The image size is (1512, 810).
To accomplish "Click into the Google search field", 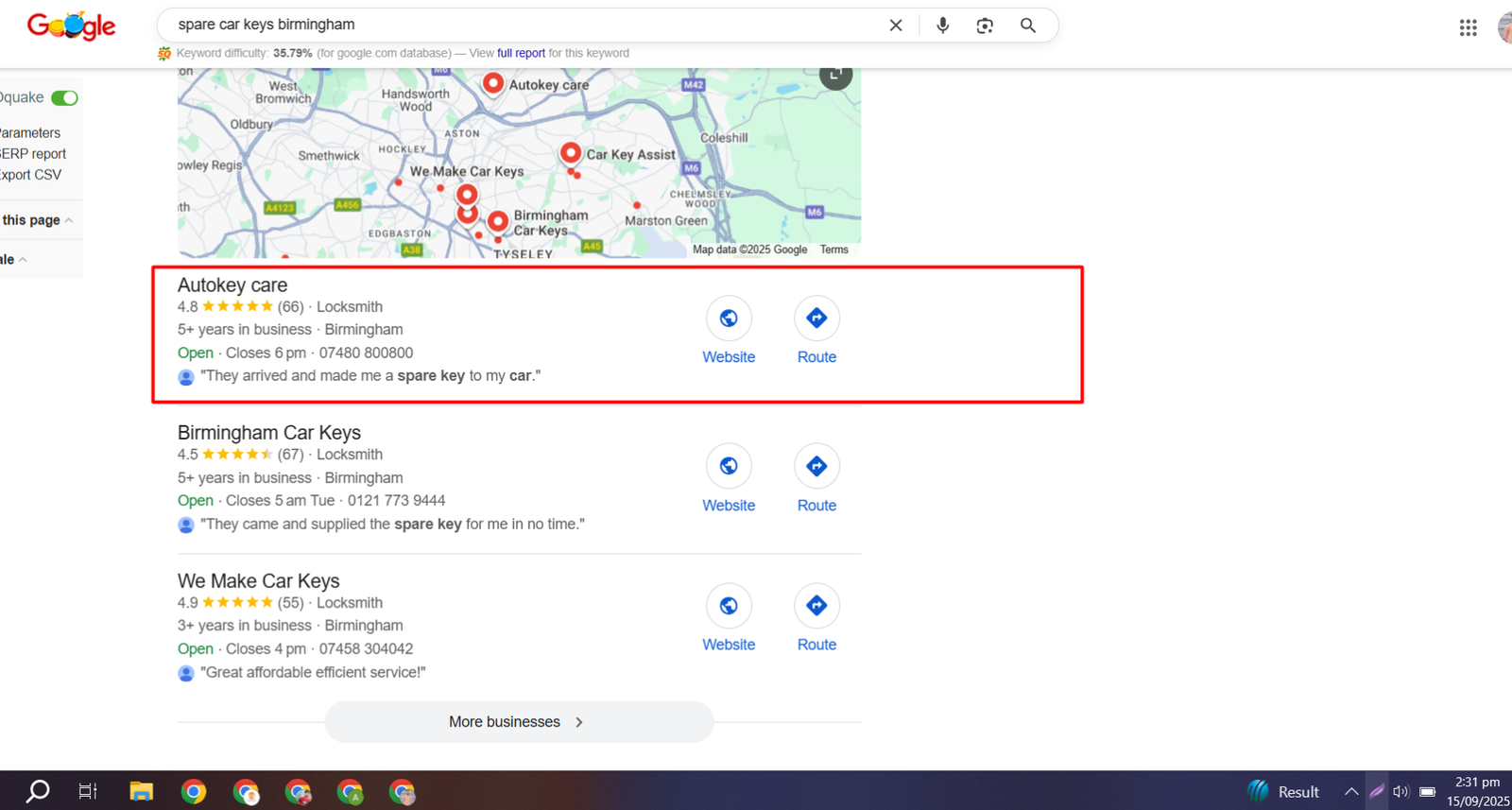I will coord(520,26).
